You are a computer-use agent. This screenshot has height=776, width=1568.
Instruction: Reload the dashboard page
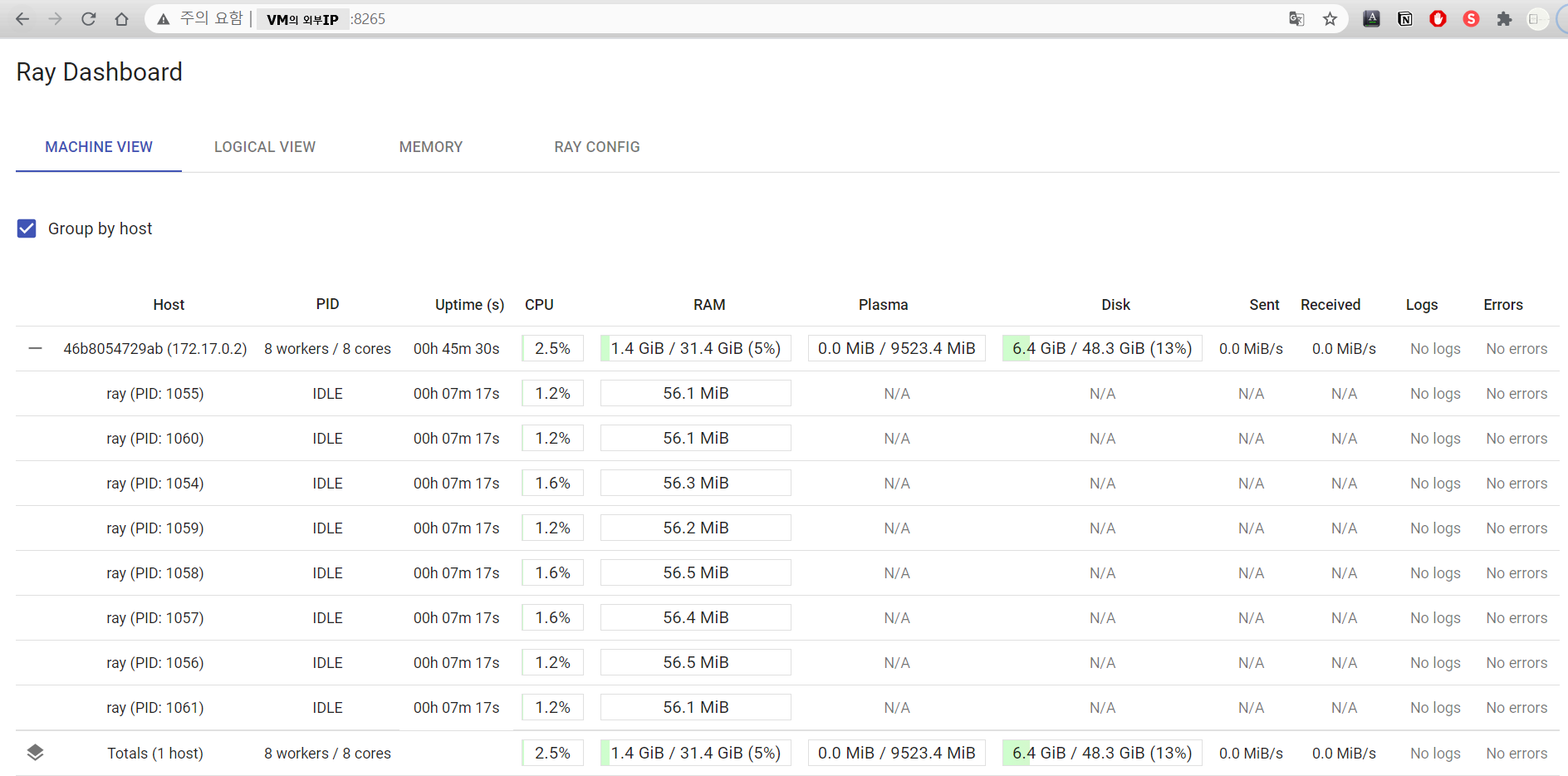88,19
